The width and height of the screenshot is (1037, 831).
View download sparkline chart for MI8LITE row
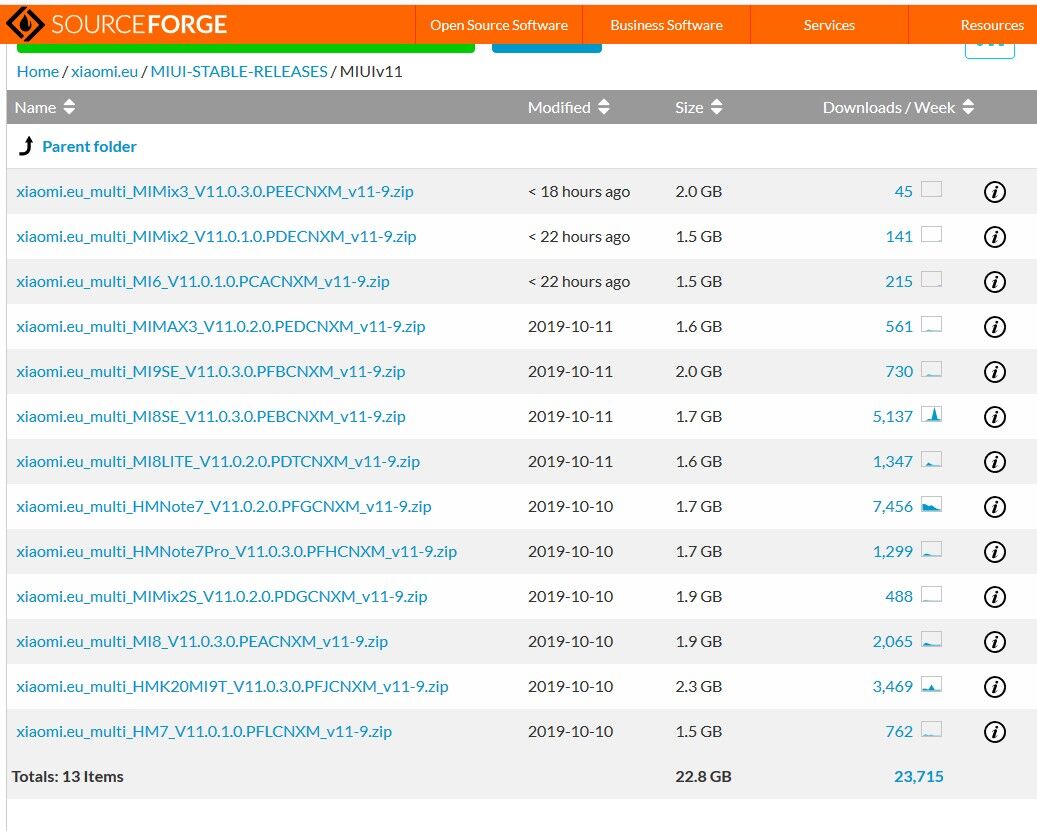[x=931, y=459]
